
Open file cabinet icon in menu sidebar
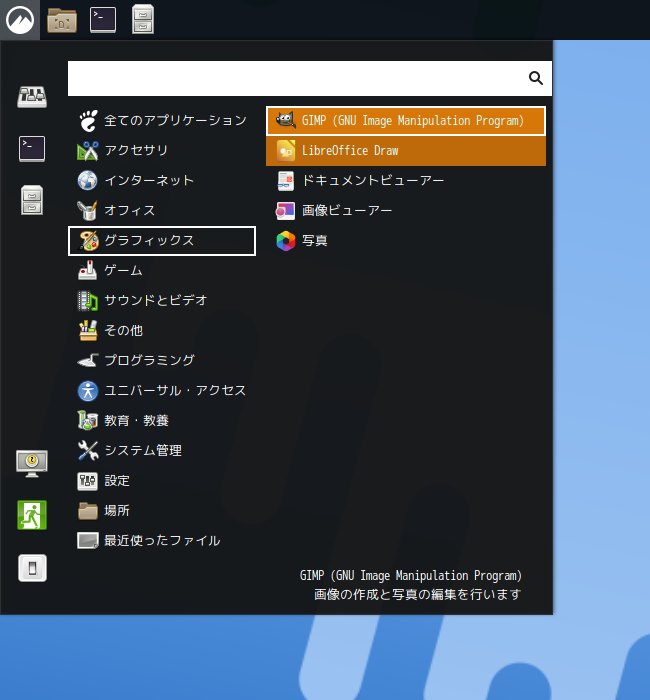(x=32, y=200)
